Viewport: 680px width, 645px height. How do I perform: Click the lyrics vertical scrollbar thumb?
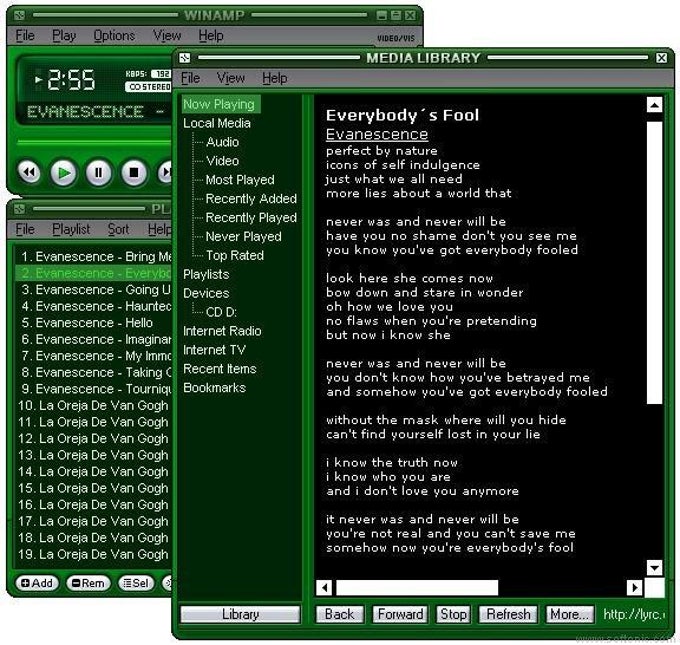[654, 263]
